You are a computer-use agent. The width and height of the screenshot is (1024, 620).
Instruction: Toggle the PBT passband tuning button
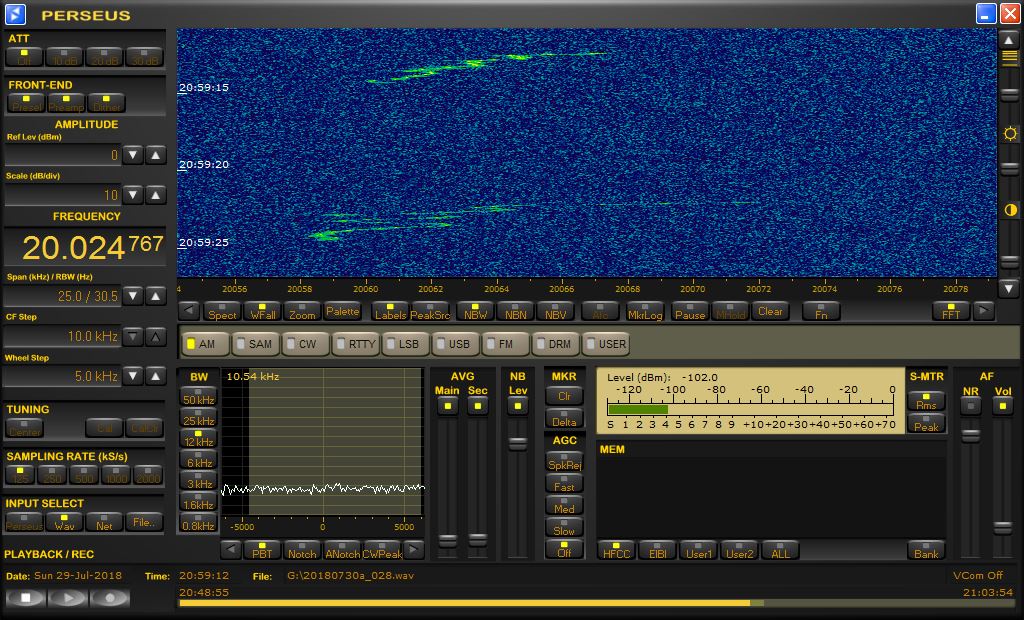tap(262, 550)
